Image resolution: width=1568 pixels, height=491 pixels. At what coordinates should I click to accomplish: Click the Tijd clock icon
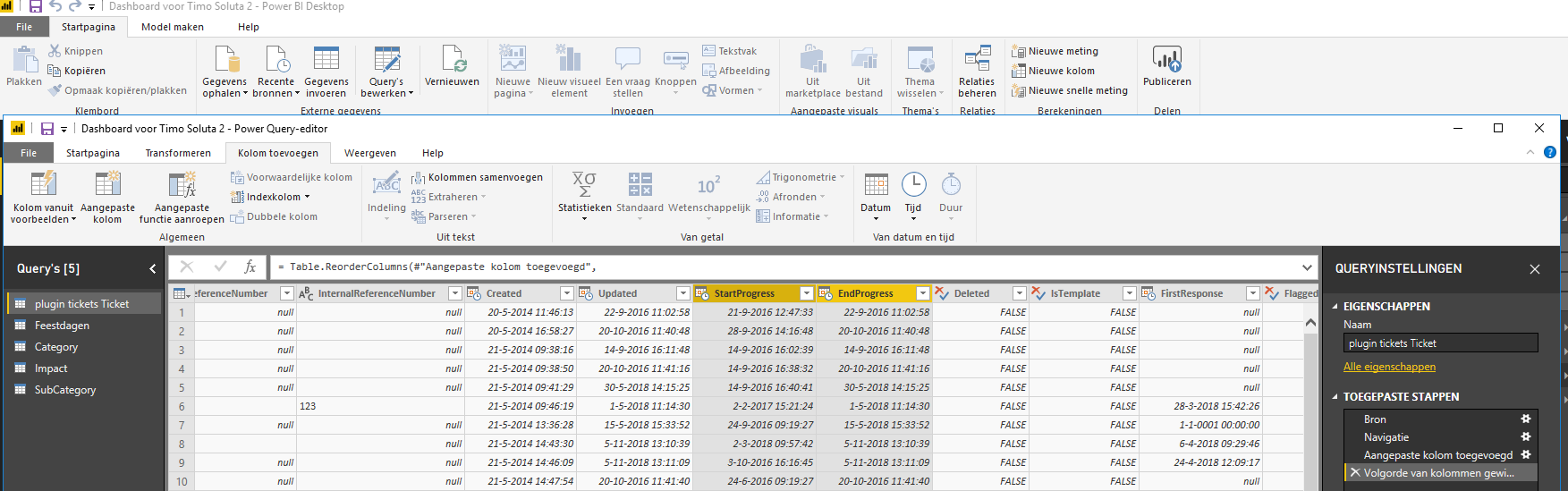tap(913, 184)
